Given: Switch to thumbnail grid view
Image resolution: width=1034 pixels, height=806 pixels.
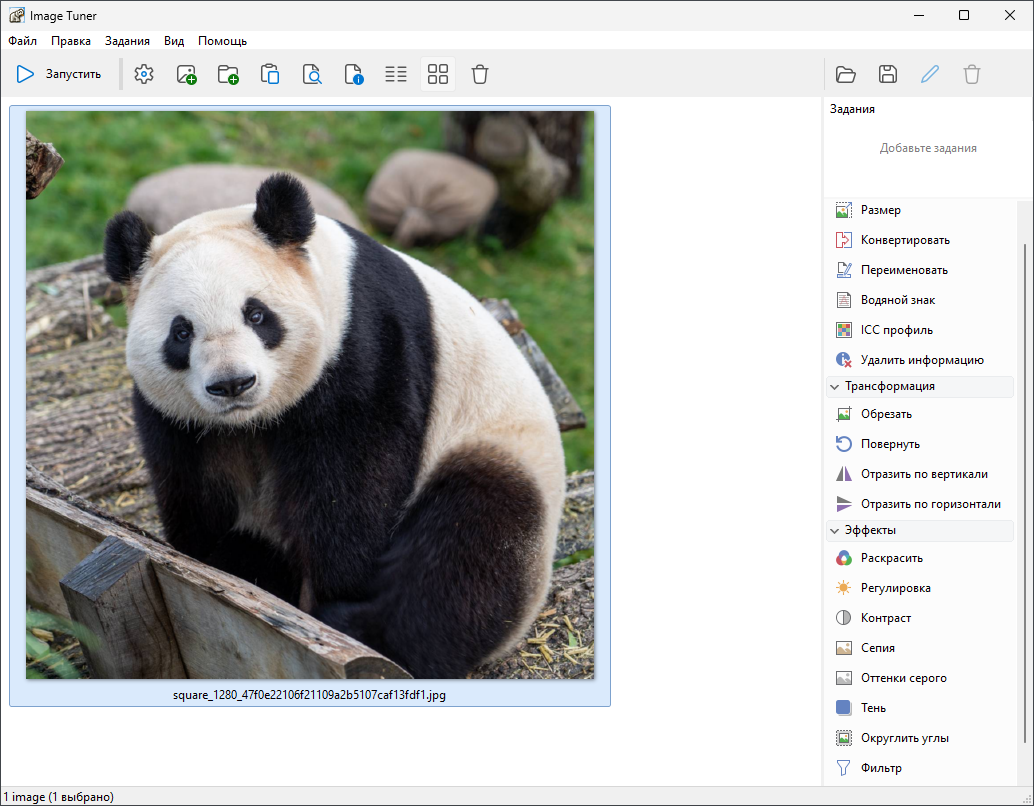Looking at the screenshot, I should [x=438, y=74].
